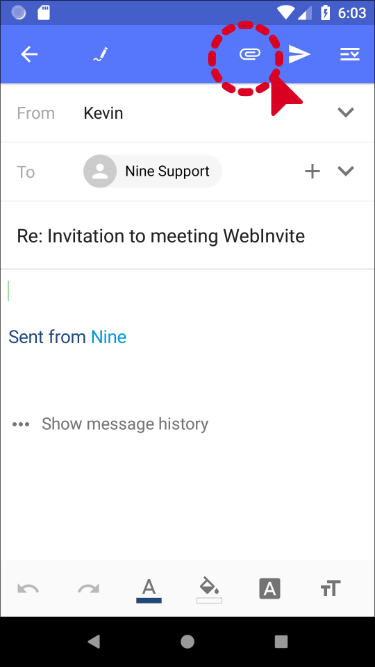This screenshot has height=667, width=375.
Task: Open the signature pen icon
Action: [x=100, y=54]
